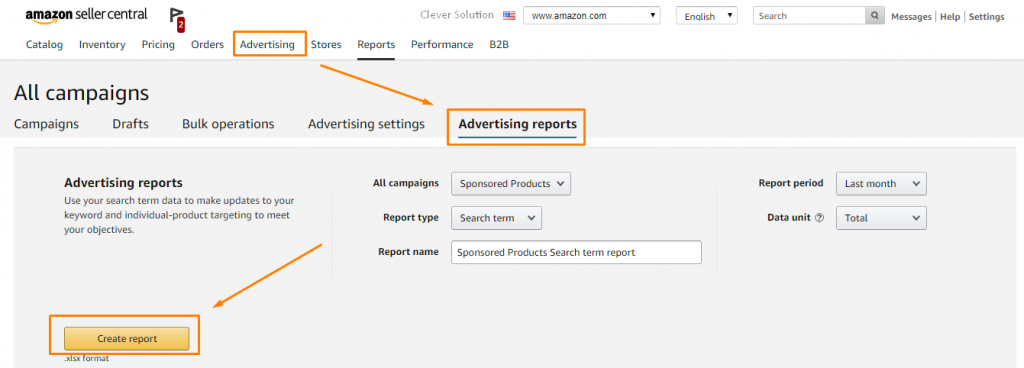Click the Advertising reports section heading

(123, 183)
